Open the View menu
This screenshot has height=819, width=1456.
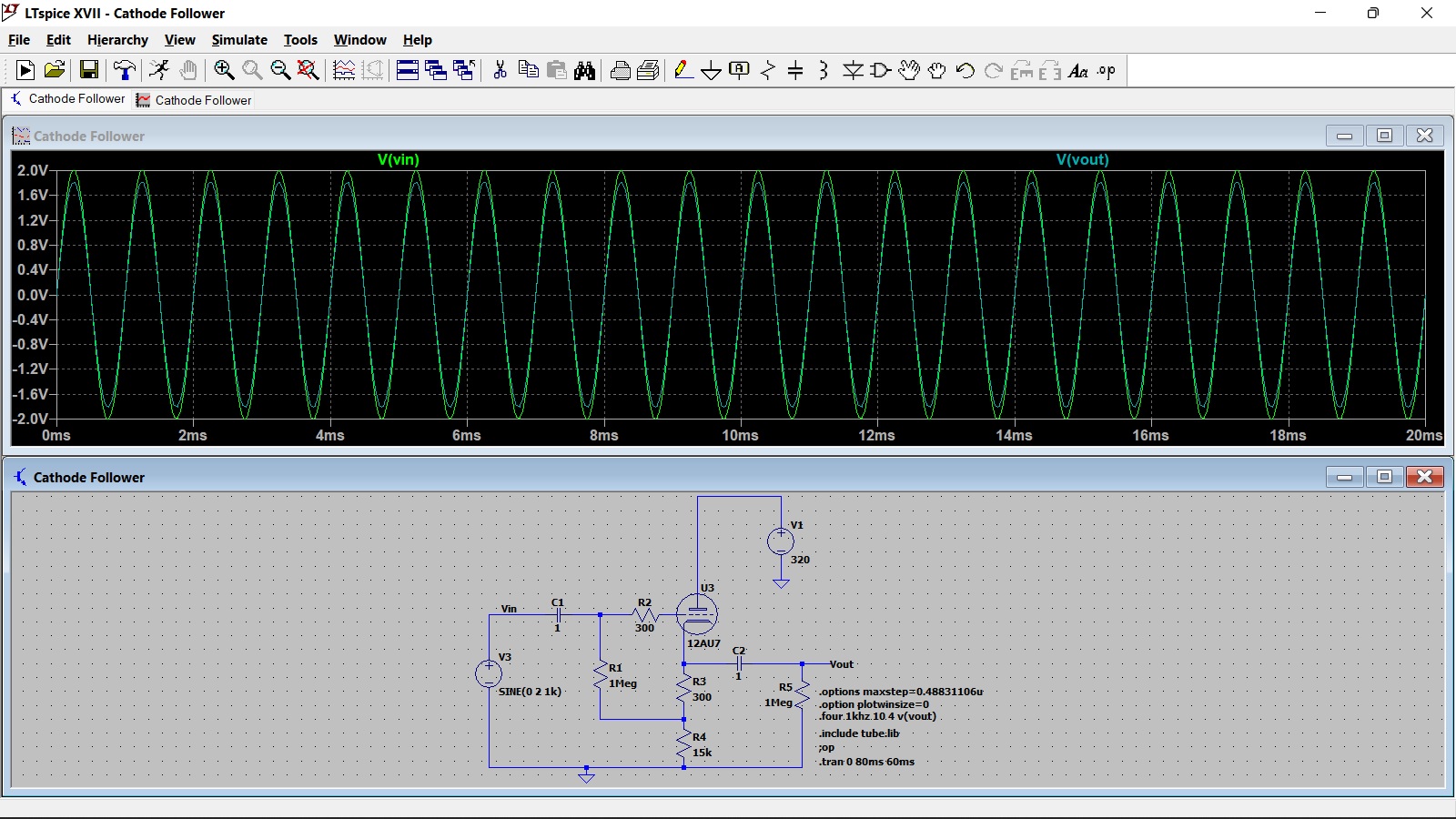pyautogui.click(x=179, y=39)
